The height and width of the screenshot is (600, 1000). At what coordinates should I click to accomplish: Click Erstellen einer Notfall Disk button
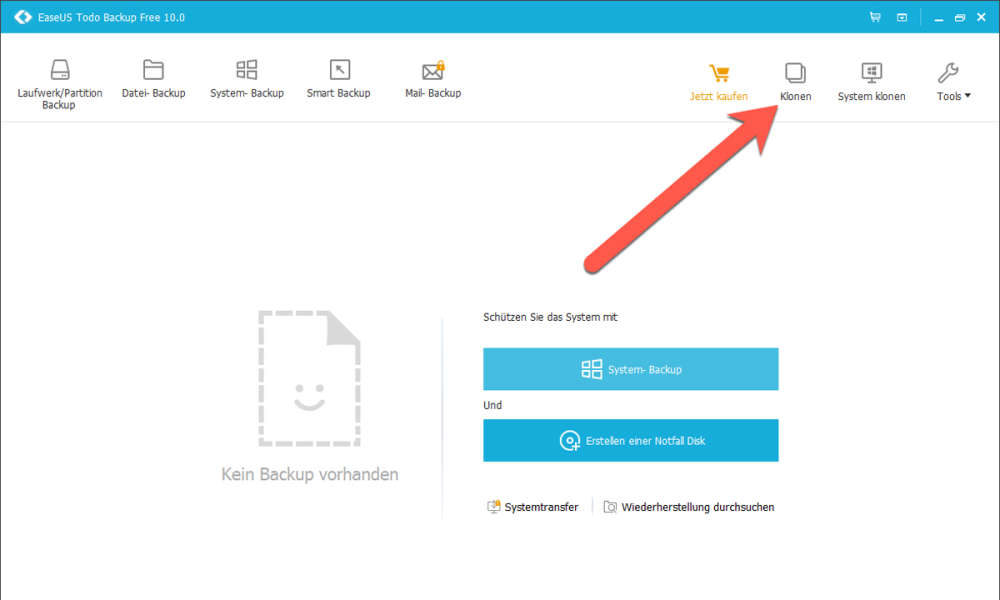(631, 441)
